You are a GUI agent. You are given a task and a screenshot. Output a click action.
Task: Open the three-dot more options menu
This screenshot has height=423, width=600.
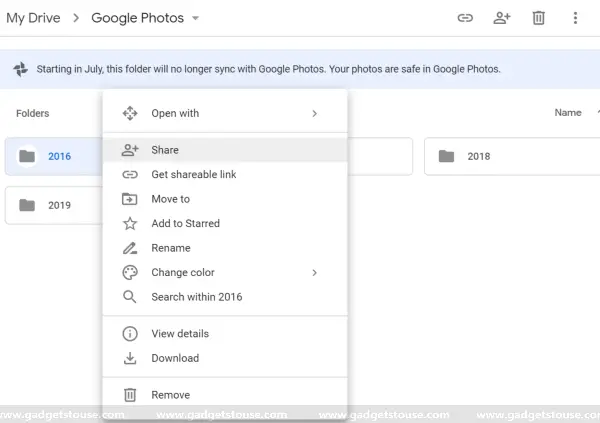click(575, 18)
